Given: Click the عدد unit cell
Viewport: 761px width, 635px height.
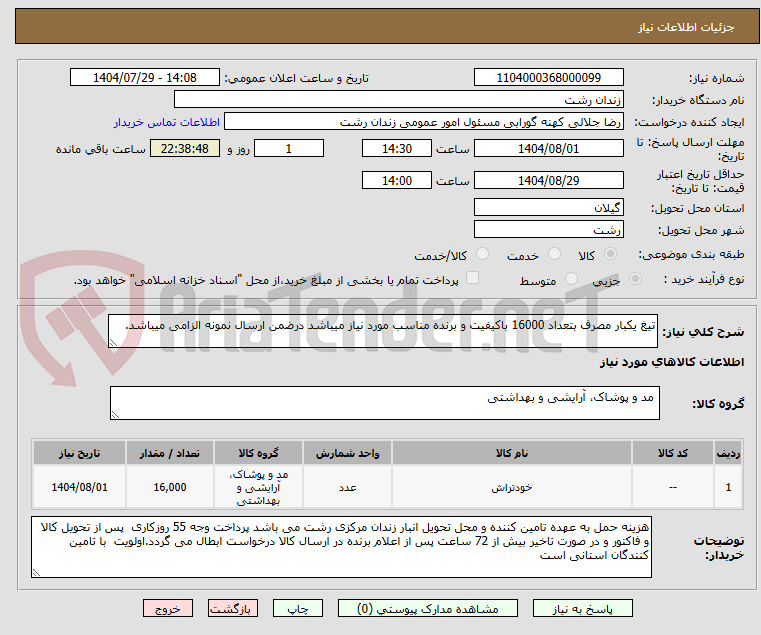Looking at the screenshot, I should tap(347, 487).
